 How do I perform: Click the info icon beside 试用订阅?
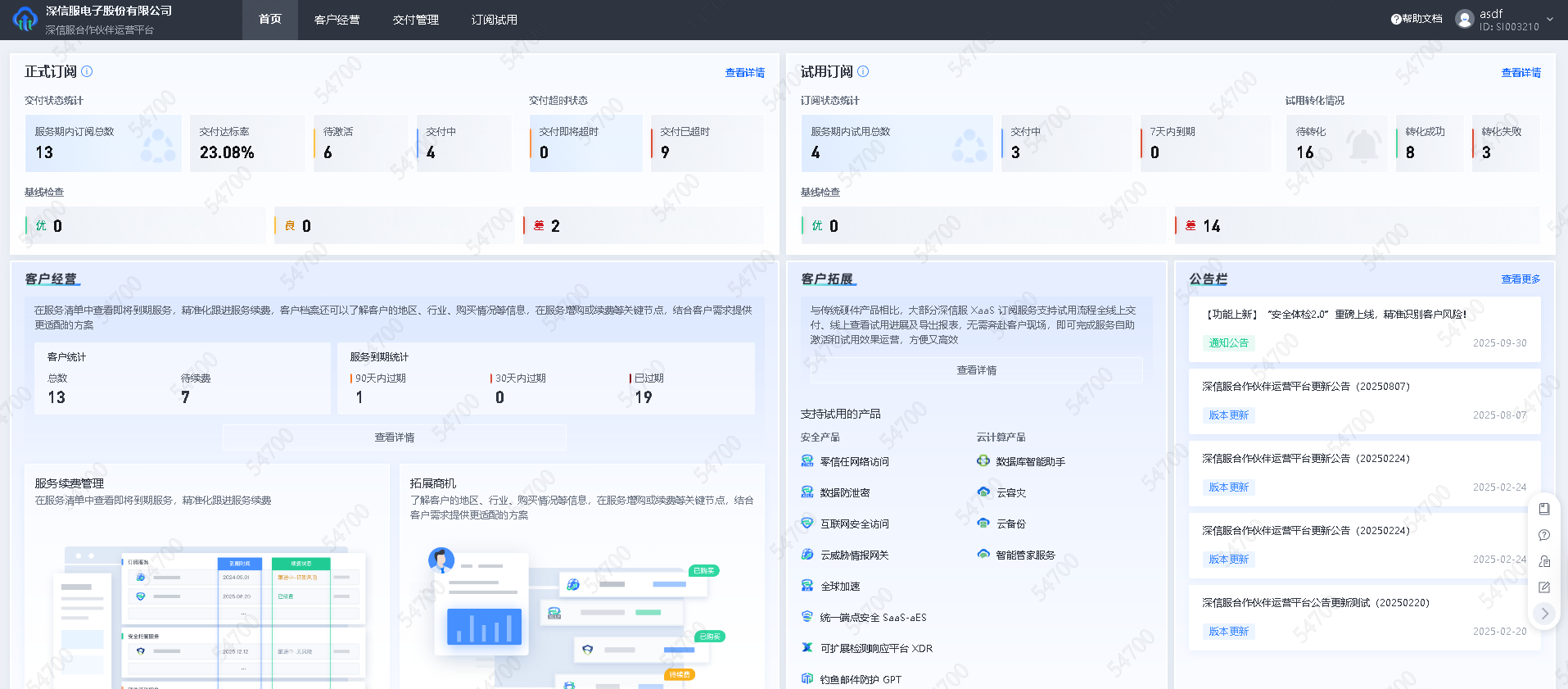tap(863, 71)
